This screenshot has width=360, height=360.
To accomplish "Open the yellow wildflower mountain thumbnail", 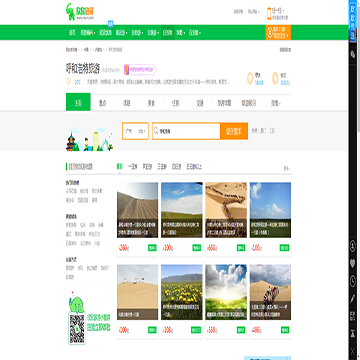I will (x=182, y=292).
